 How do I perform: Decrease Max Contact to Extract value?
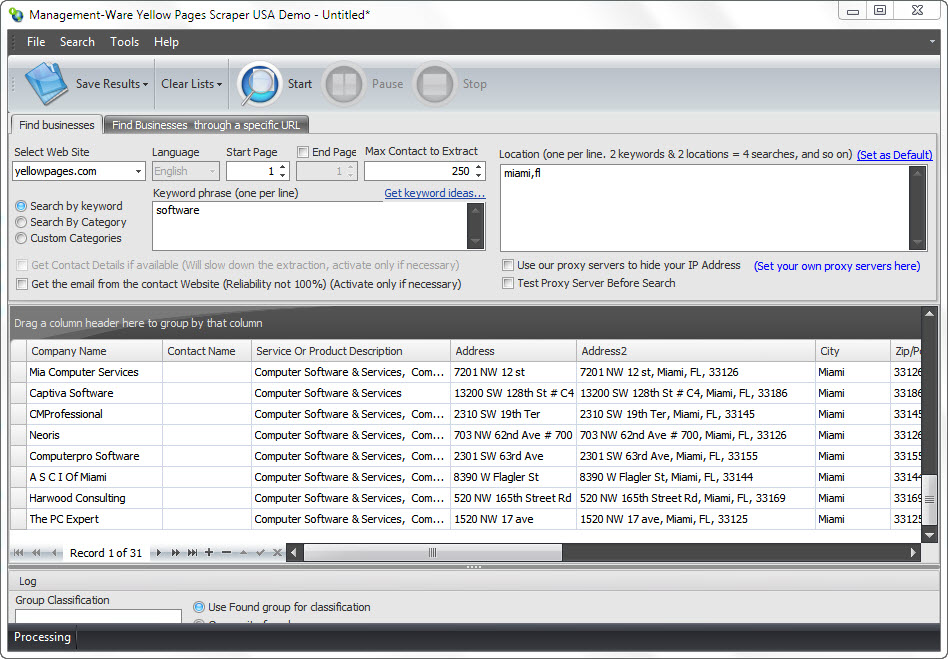pyautogui.click(x=479, y=175)
